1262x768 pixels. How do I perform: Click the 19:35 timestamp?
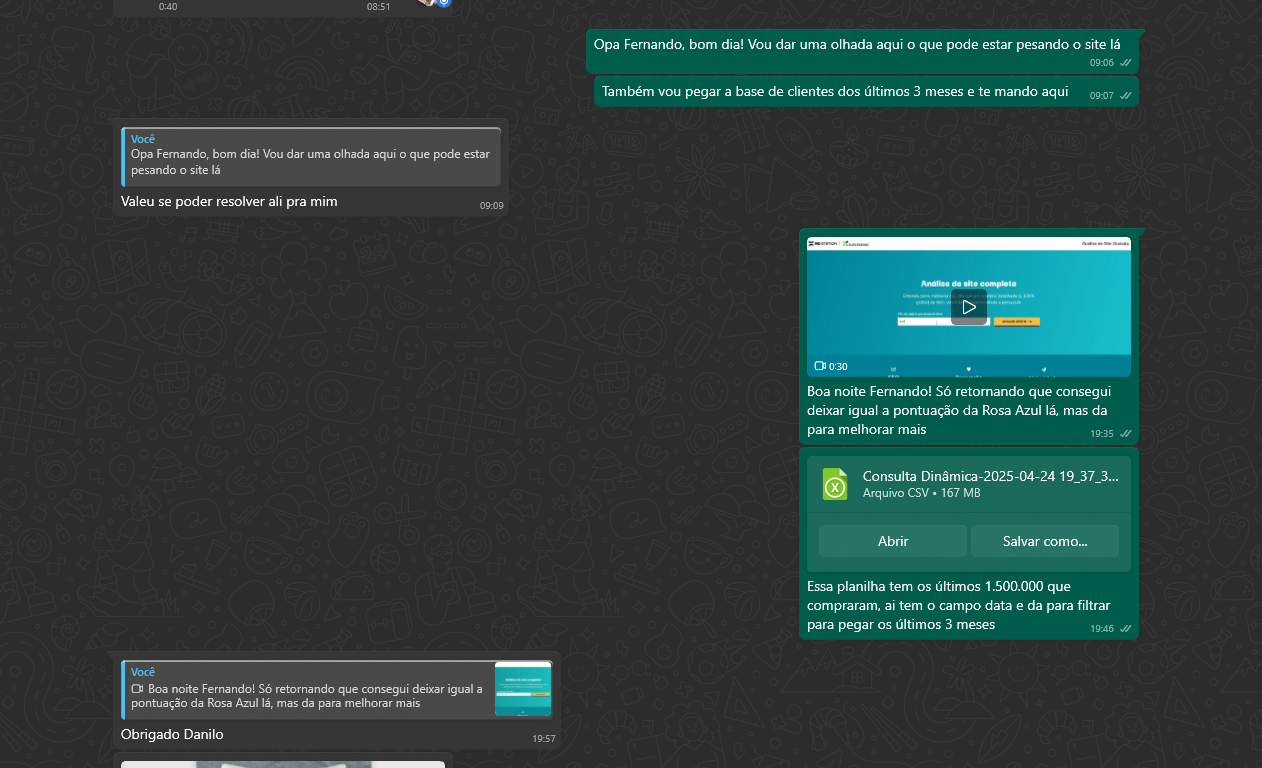pyautogui.click(x=1101, y=434)
